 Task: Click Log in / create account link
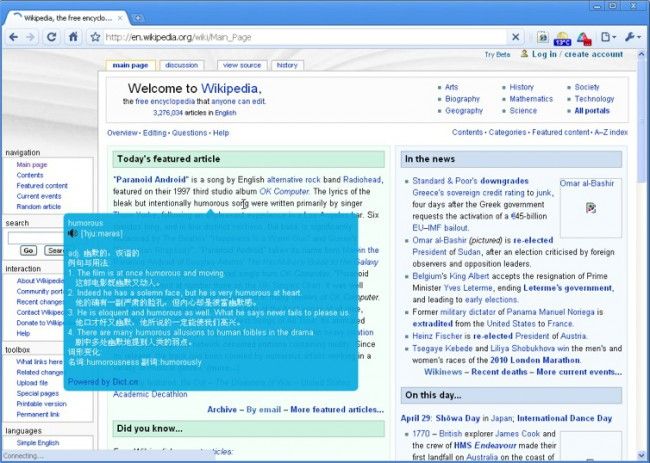pos(577,54)
